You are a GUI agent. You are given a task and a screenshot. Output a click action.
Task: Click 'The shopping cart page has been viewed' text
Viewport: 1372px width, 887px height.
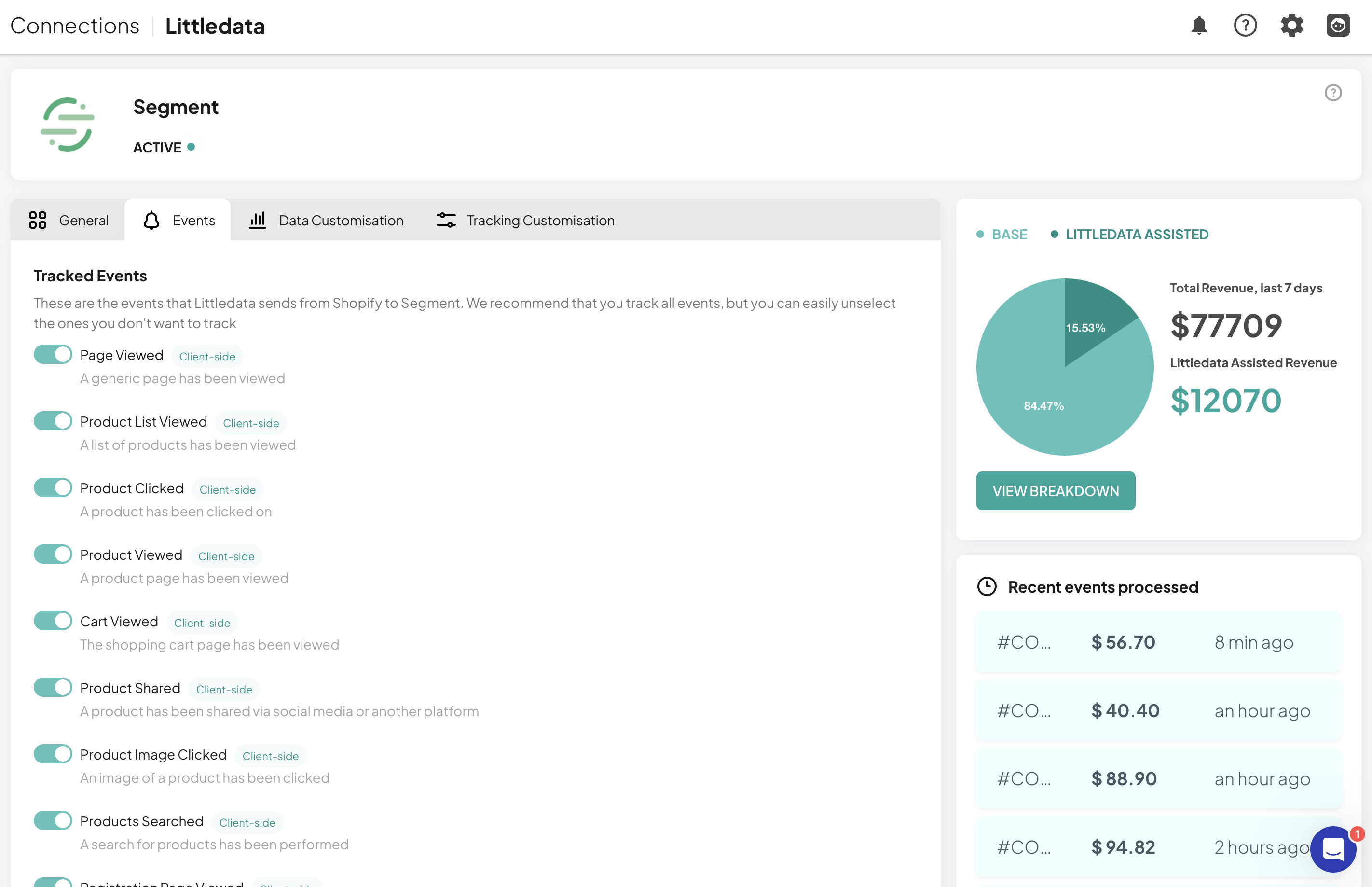point(209,645)
